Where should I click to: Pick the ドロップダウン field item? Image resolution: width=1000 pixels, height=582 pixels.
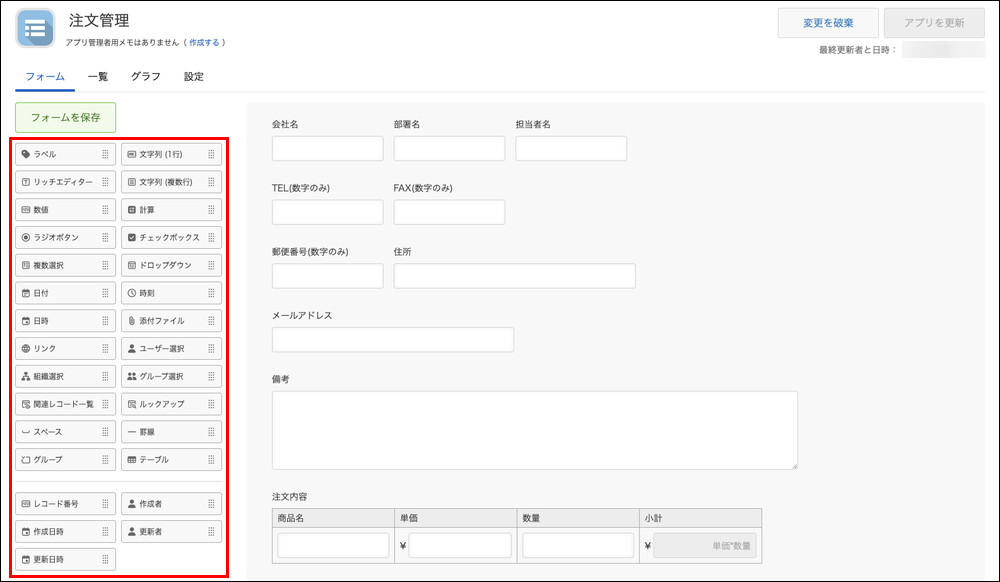[x=172, y=265]
